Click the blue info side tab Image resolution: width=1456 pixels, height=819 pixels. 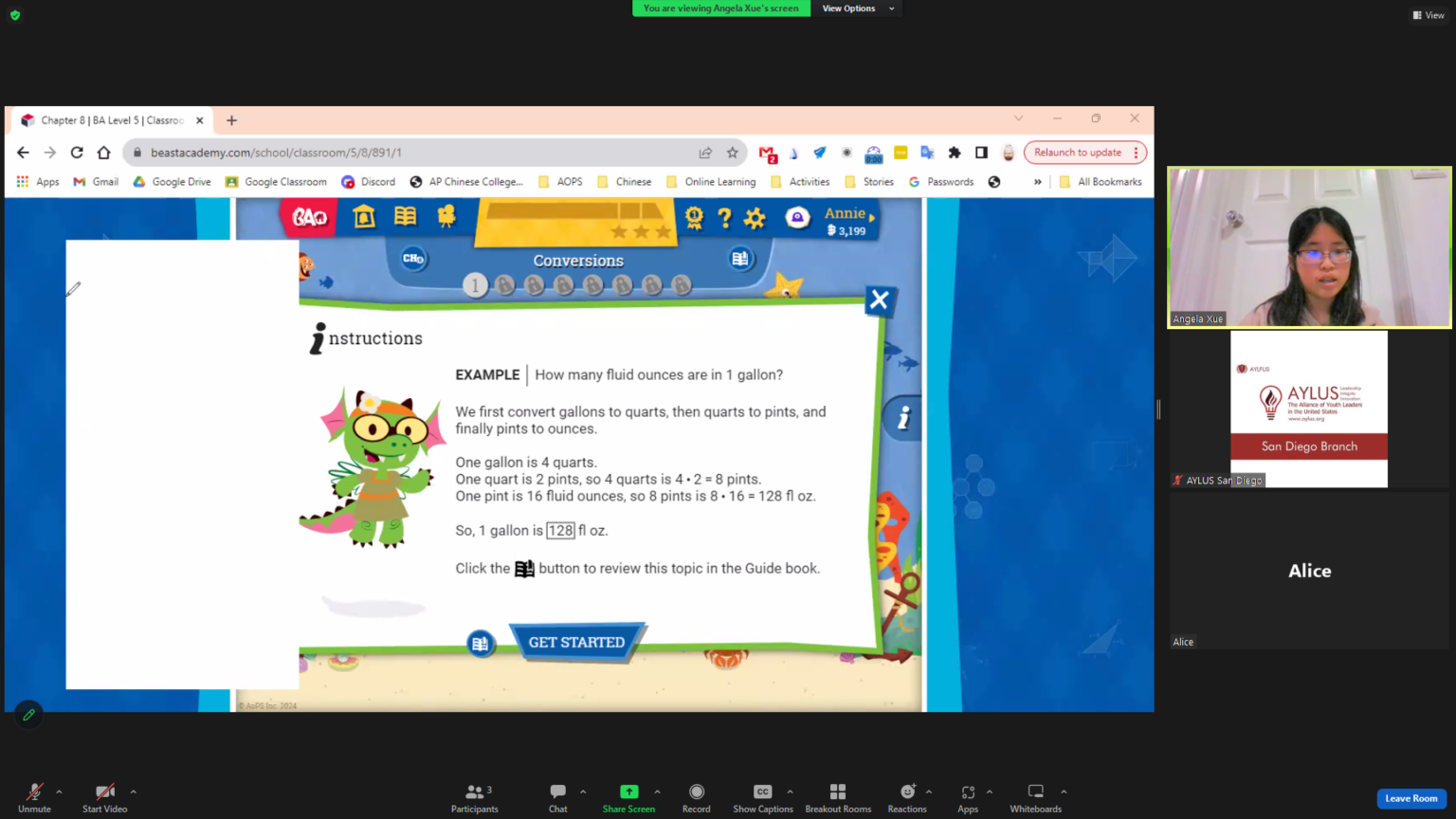tap(902, 418)
